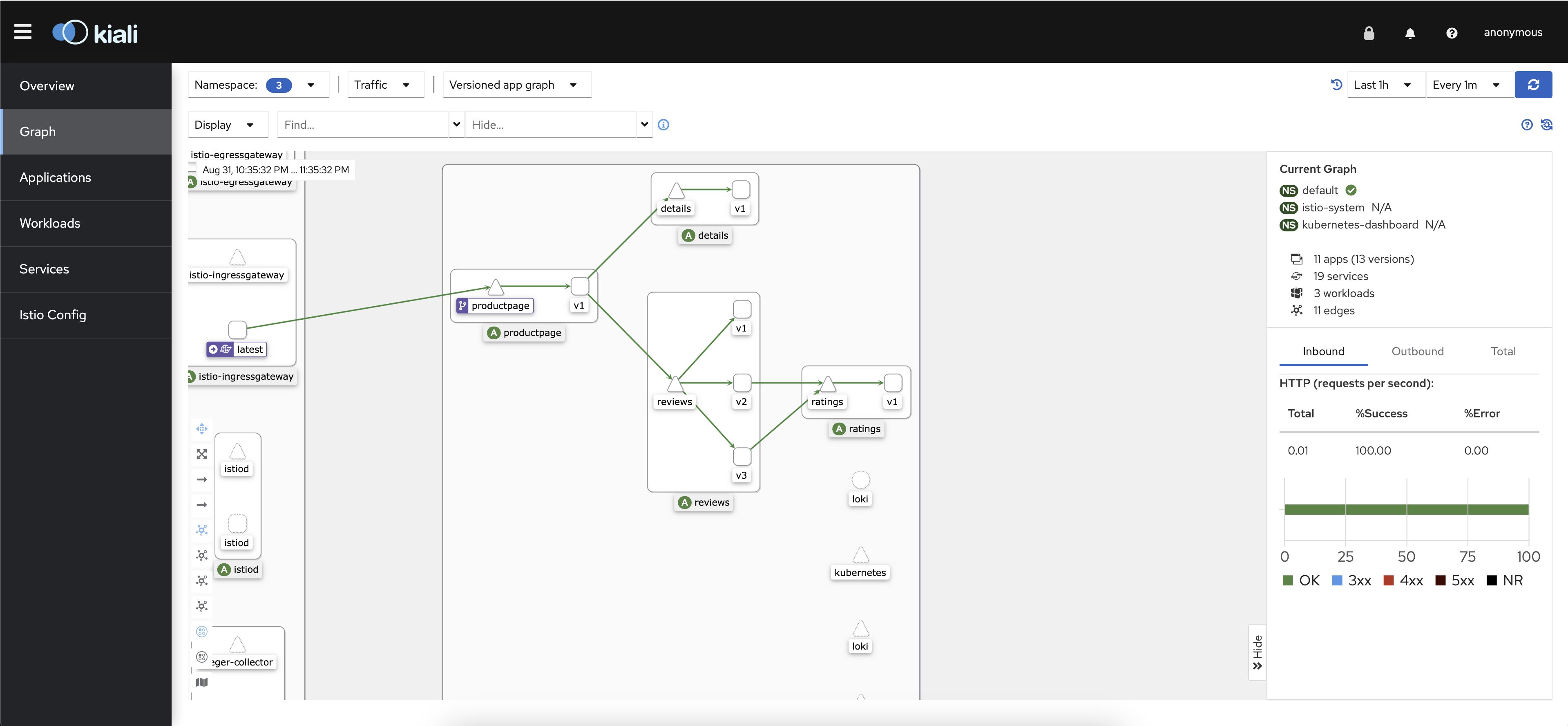Click the blue refresh button
1568x726 pixels.
point(1533,85)
